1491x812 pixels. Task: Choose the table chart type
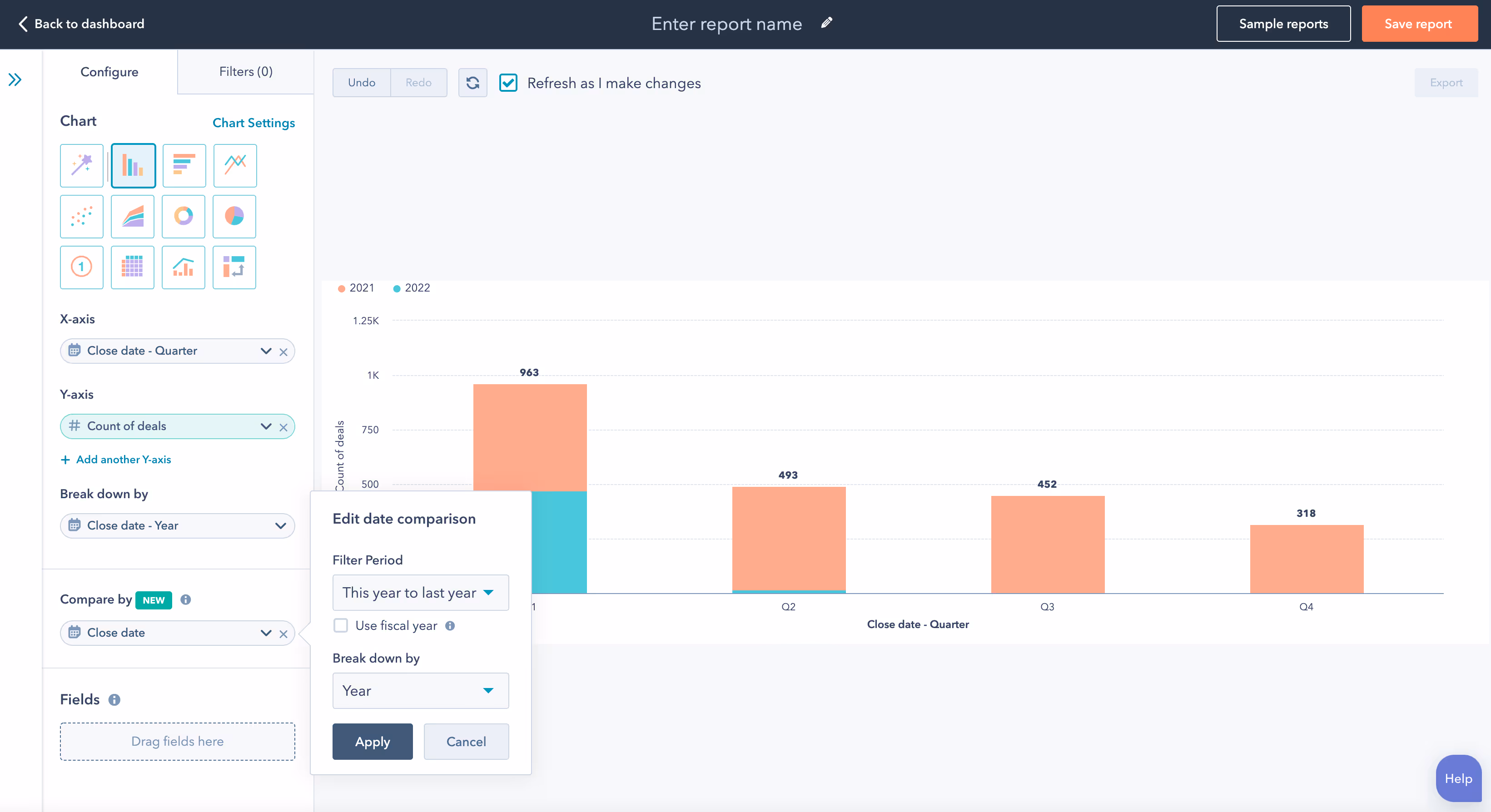(132, 267)
